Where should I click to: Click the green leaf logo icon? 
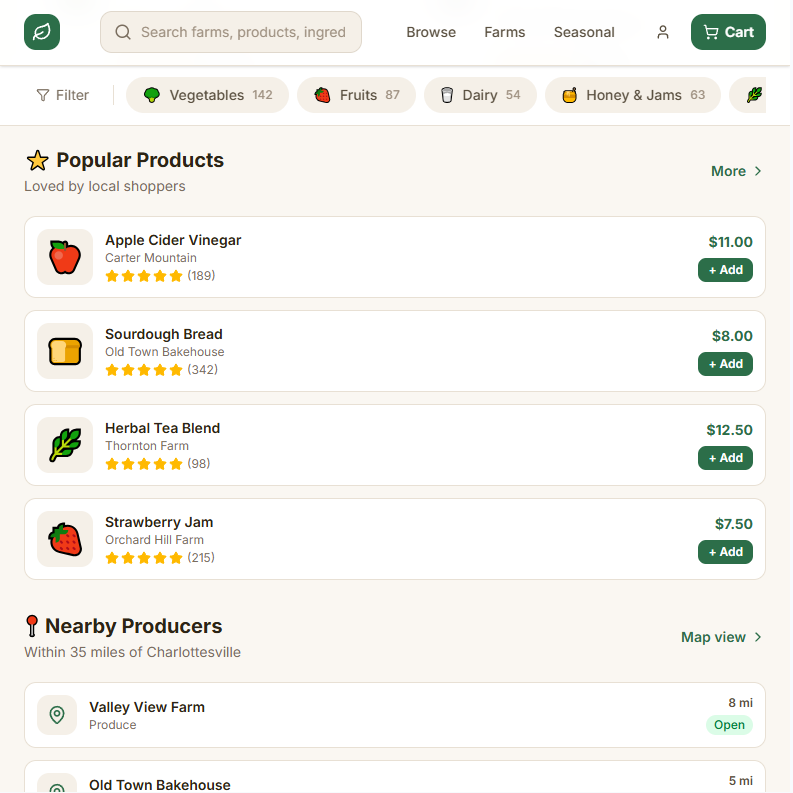pos(42,32)
